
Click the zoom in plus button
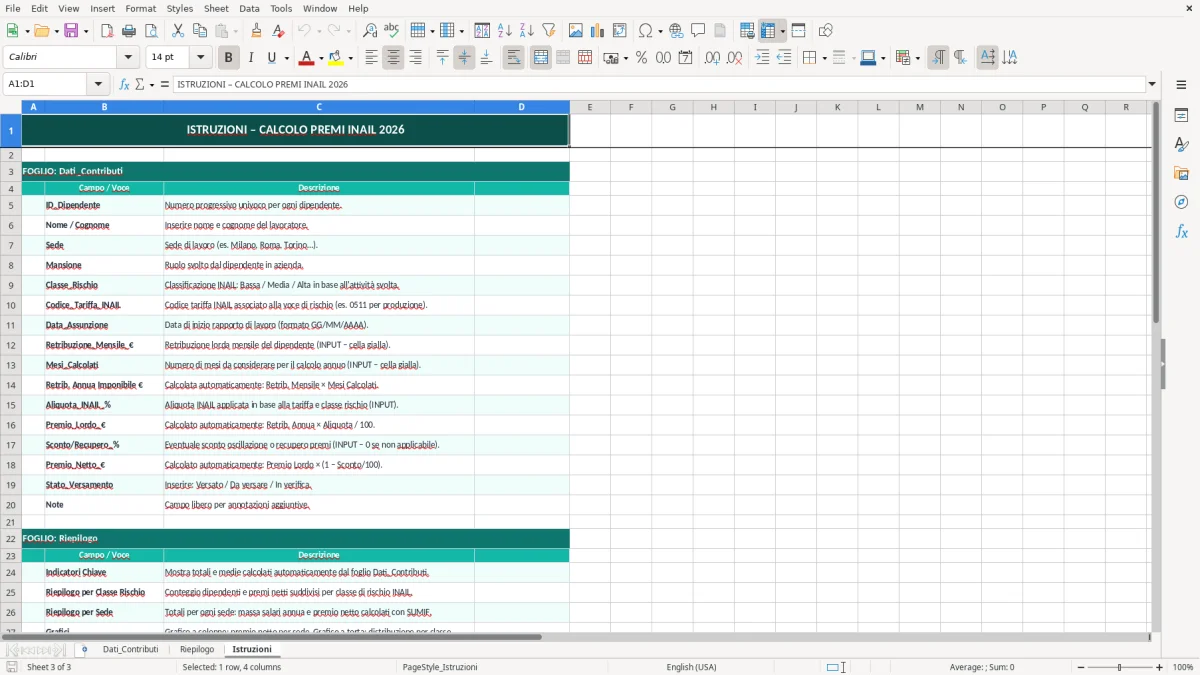[x=1160, y=667]
